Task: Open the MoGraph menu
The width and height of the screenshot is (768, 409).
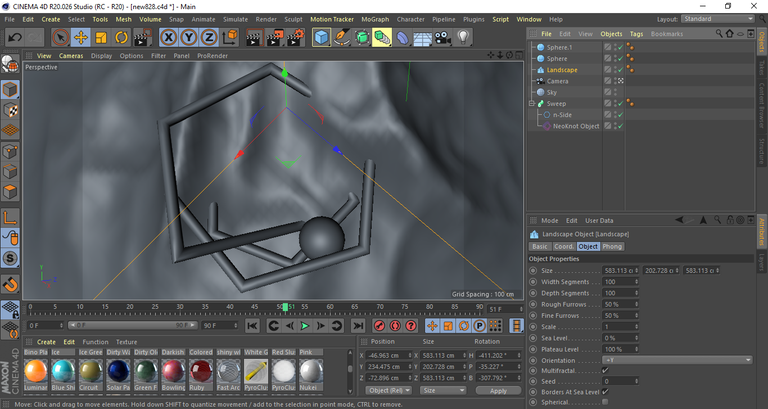Action: [x=375, y=19]
